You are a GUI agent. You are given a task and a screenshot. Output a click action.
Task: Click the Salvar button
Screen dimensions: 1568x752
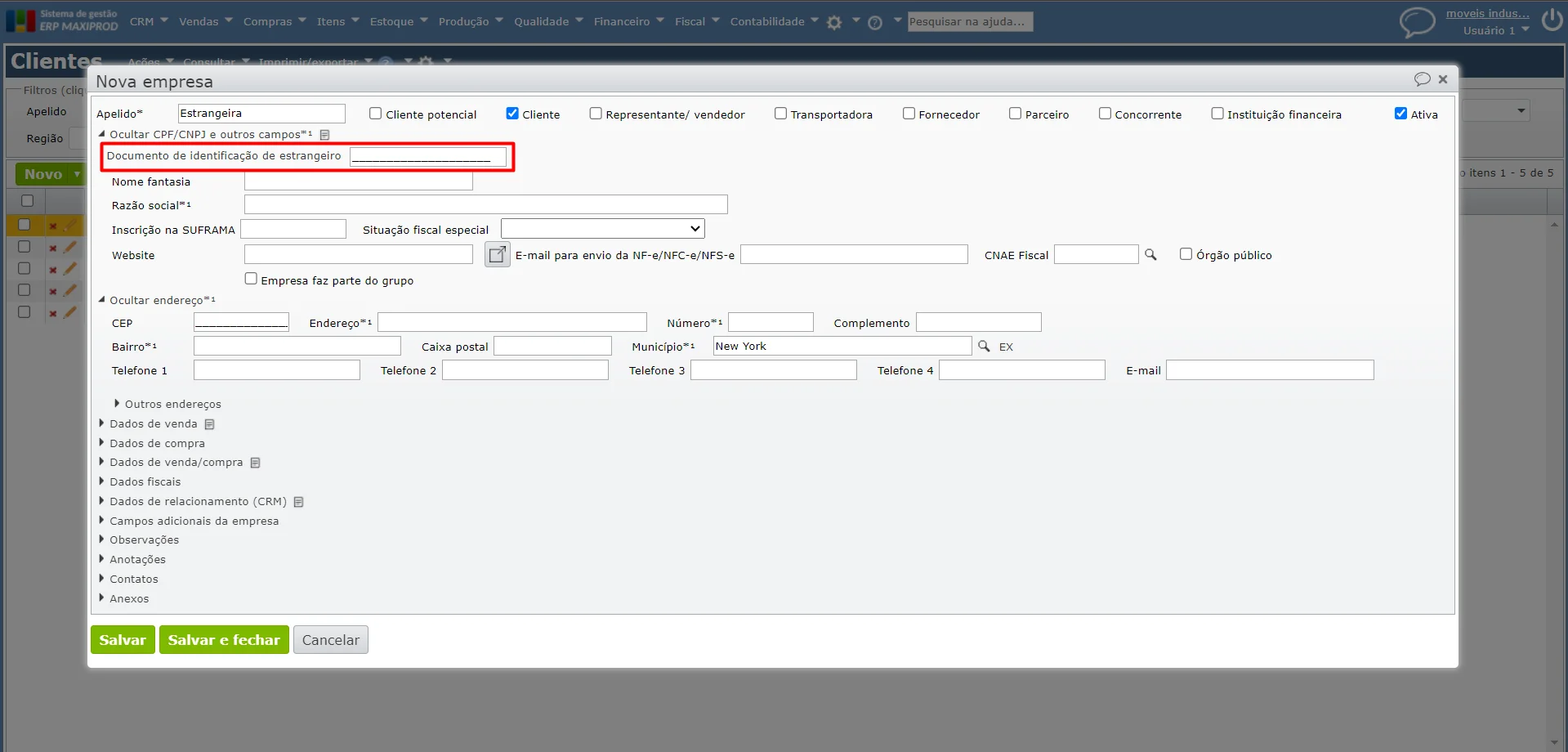(123, 640)
